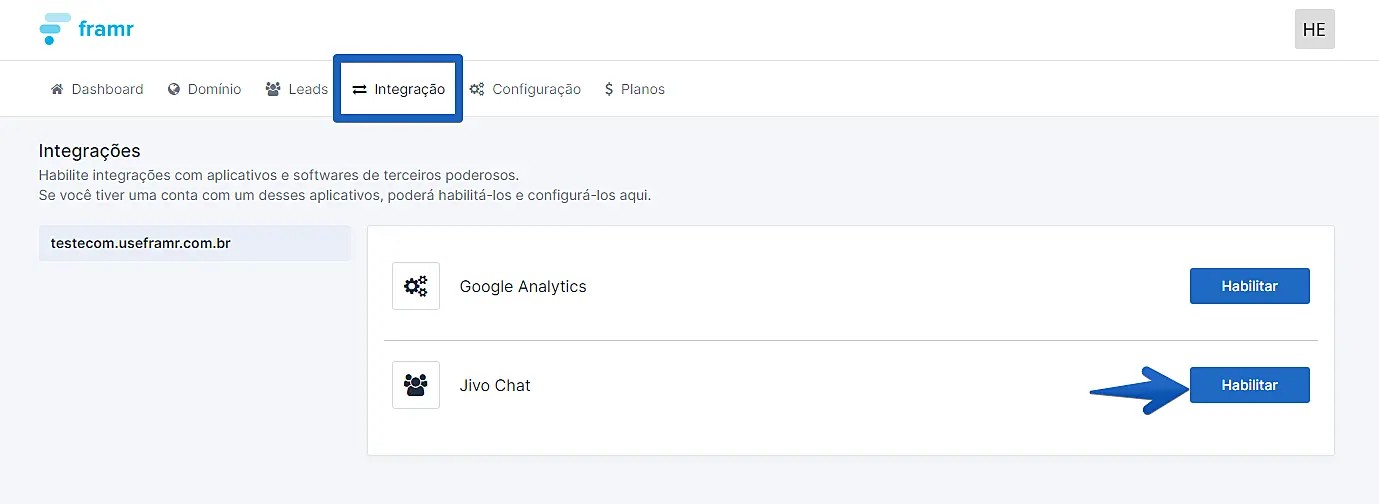Go to the Dashboard tab label

107,89
